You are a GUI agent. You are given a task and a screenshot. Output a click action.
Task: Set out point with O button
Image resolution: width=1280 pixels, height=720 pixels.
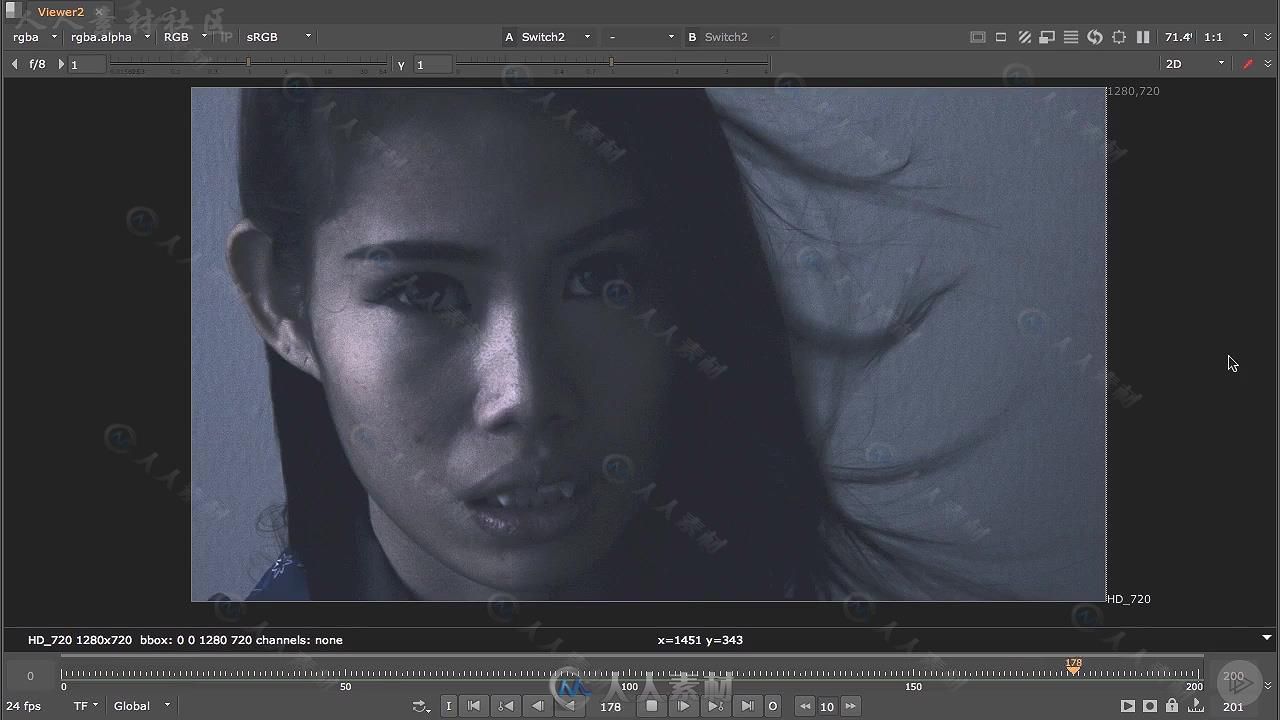point(772,706)
